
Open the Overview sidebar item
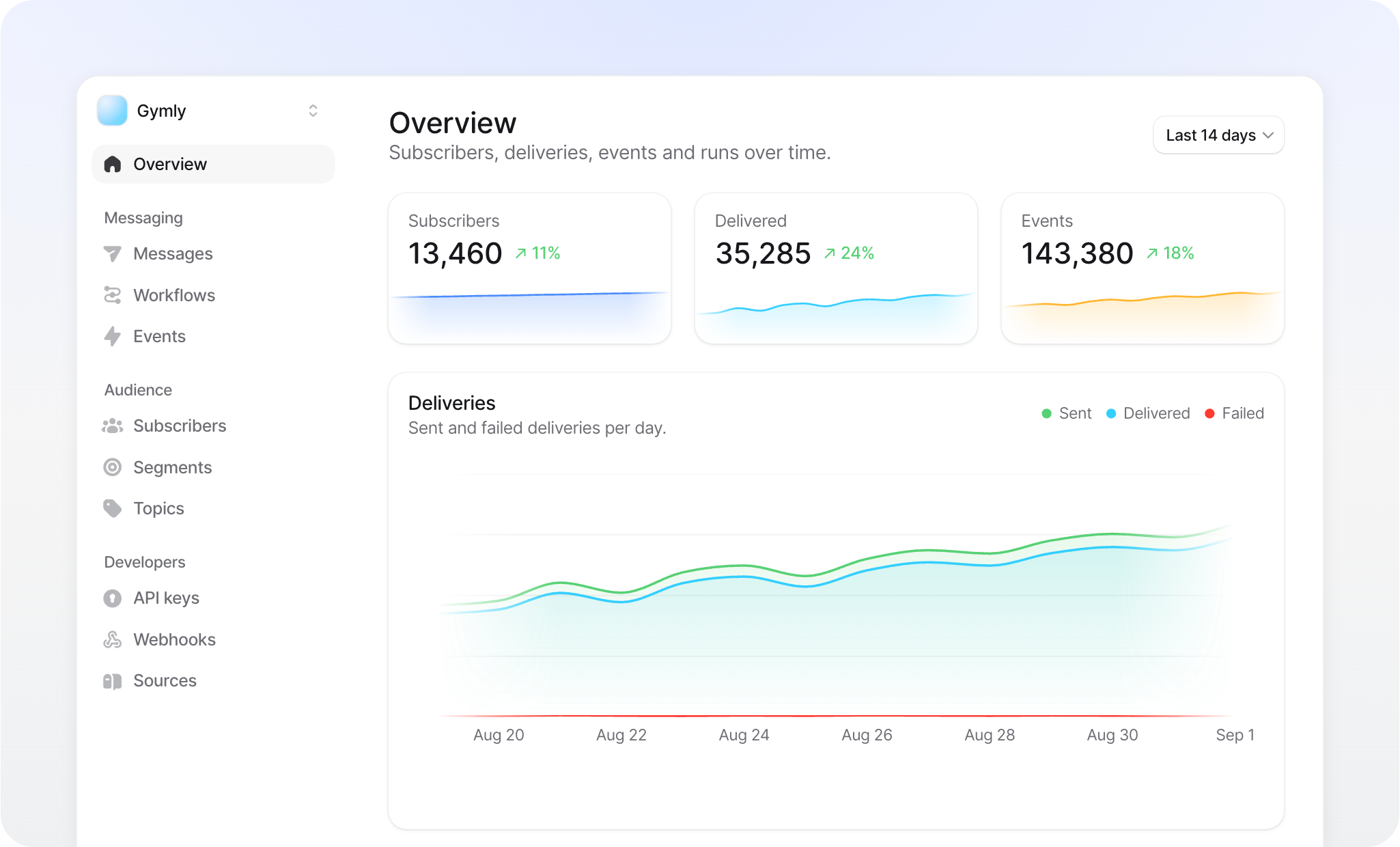click(x=213, y=164)
